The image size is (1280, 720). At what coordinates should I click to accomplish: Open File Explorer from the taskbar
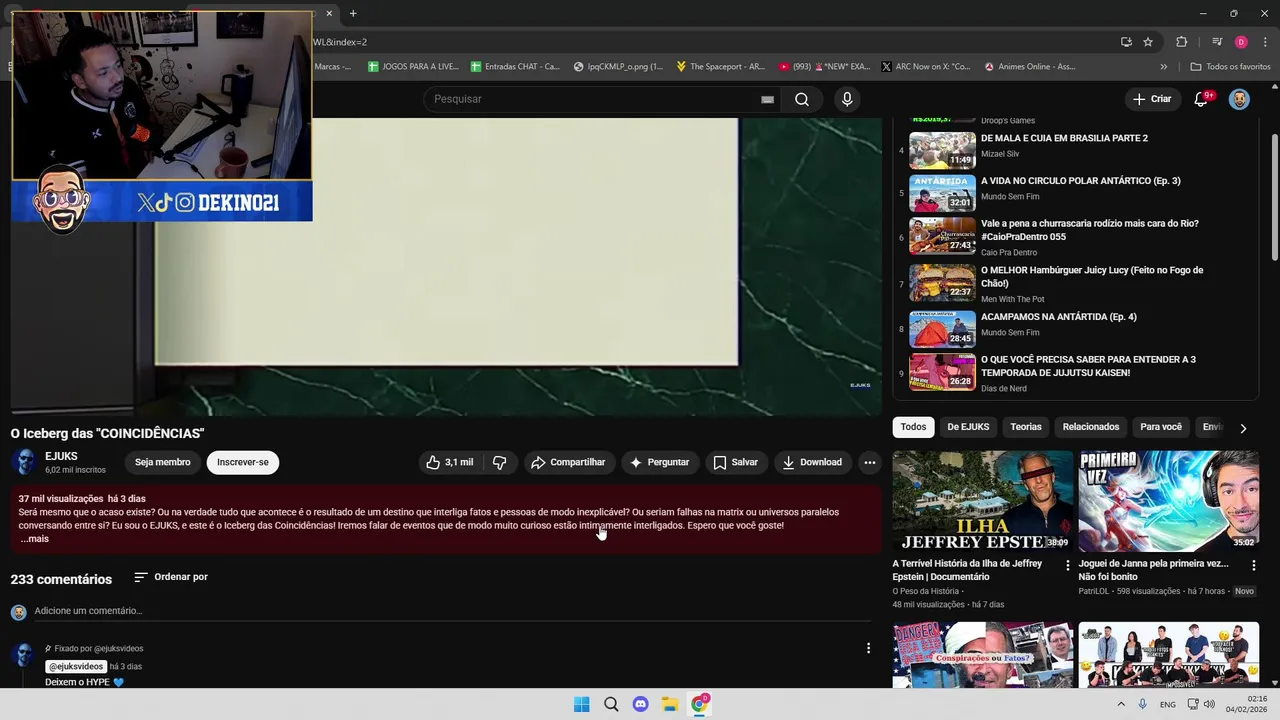coord(670,704)
